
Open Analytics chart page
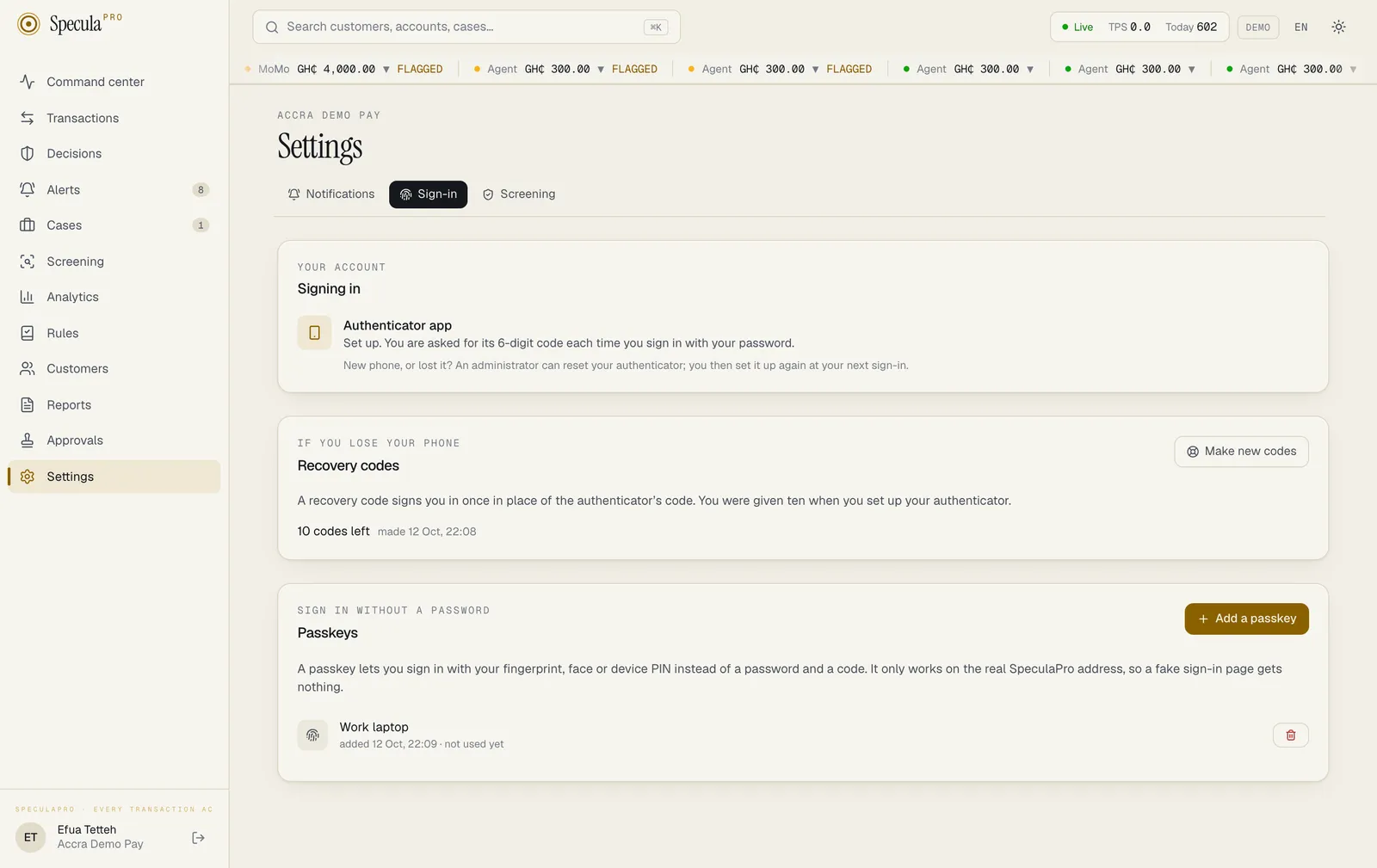114,297
